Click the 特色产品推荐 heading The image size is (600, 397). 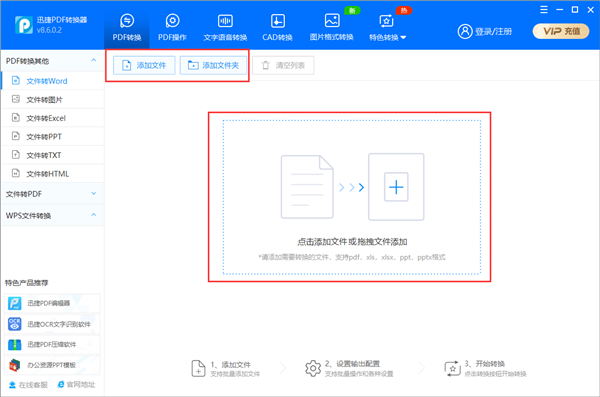pyautogui.click(x=26, y=283)
